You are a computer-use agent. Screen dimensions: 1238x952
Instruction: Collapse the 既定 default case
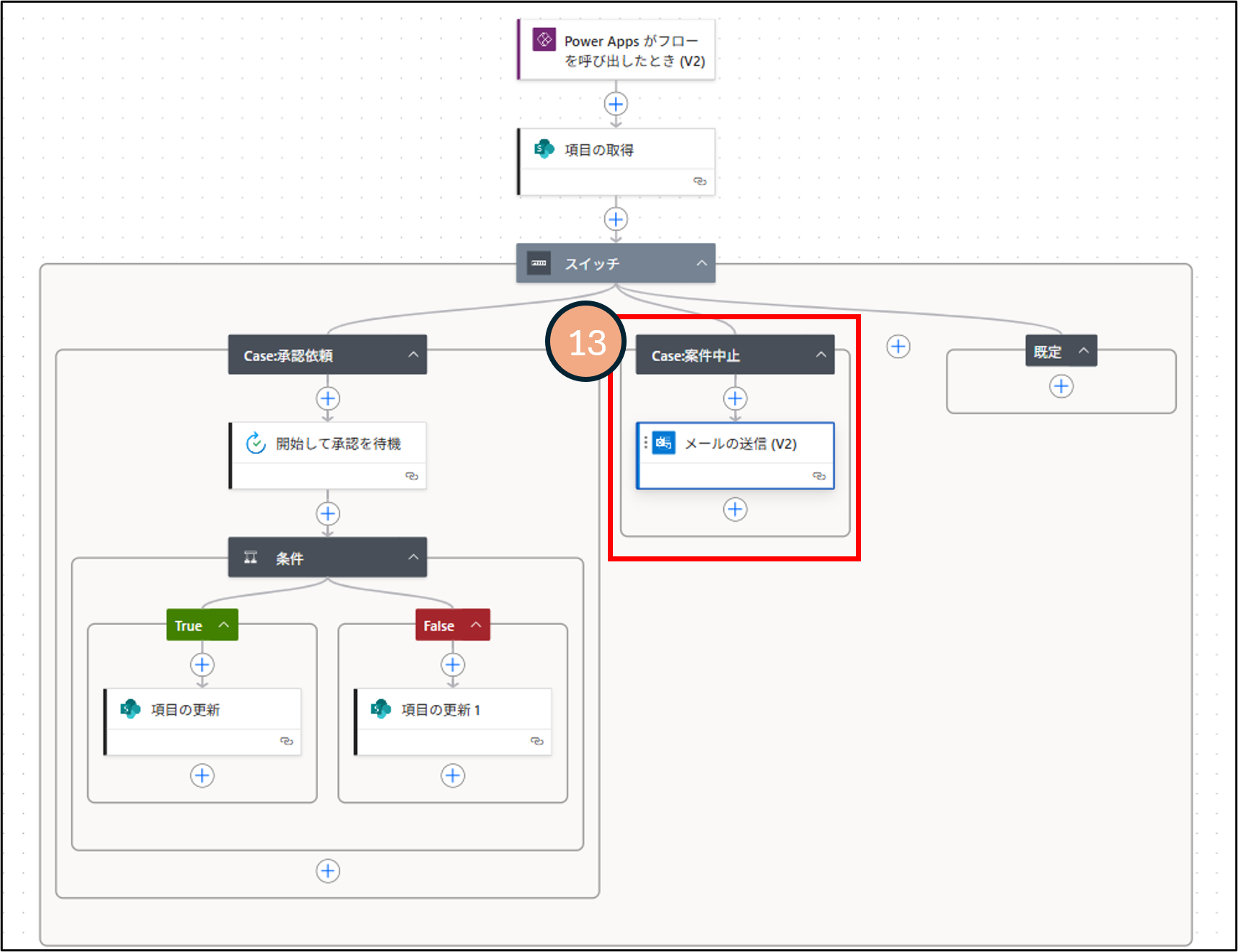pyautogui.click(x=1083, y=350)
